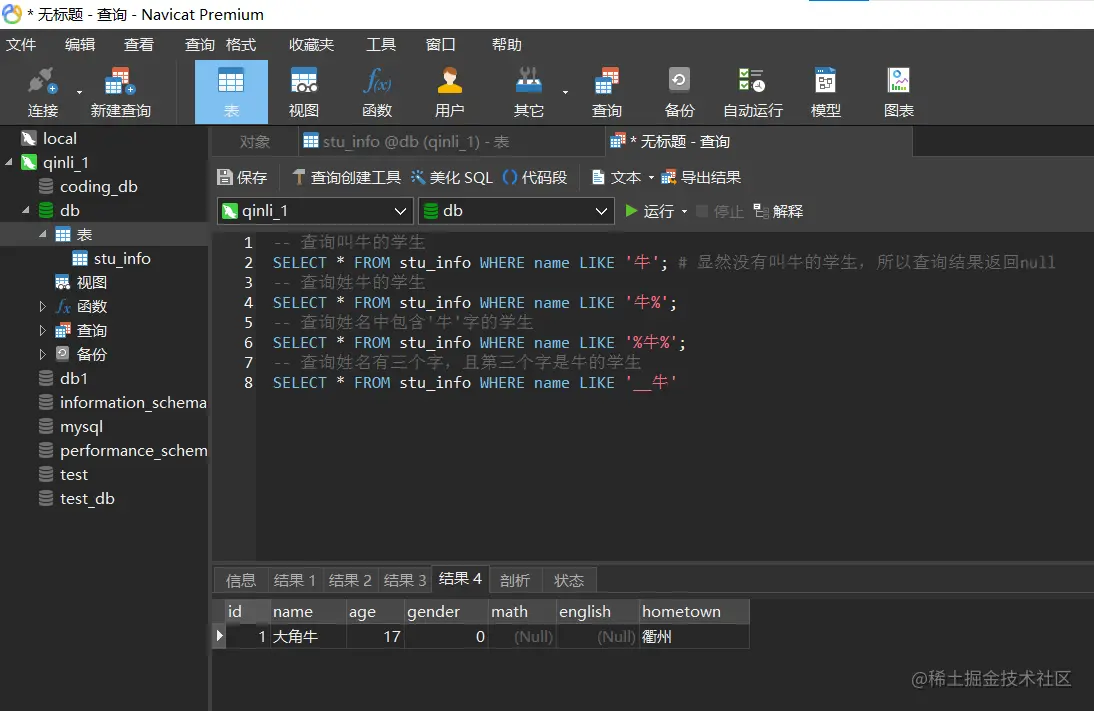Switch to the 结果 1 tab

(x=294, y=581)
